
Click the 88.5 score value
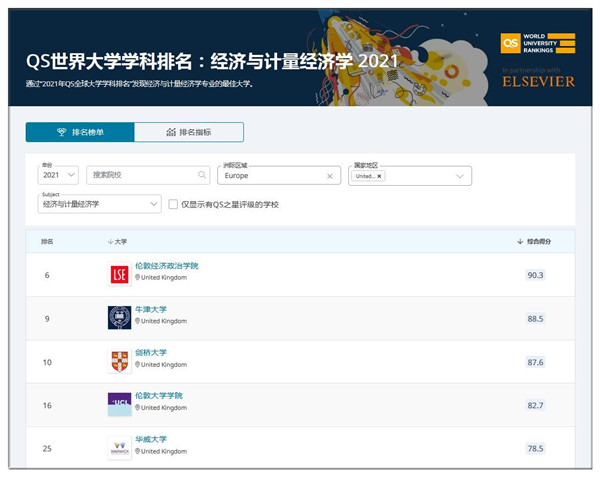[535, 319]
